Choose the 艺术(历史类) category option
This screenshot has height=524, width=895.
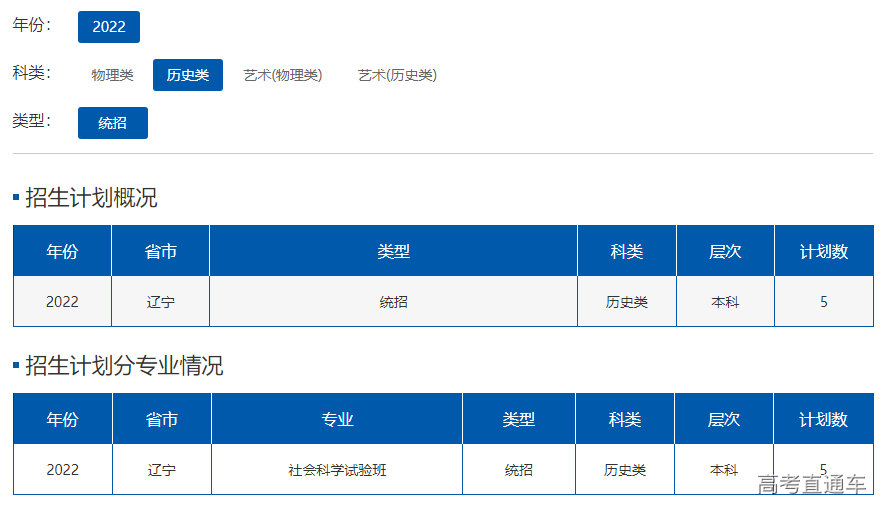[x=397, y=75]
